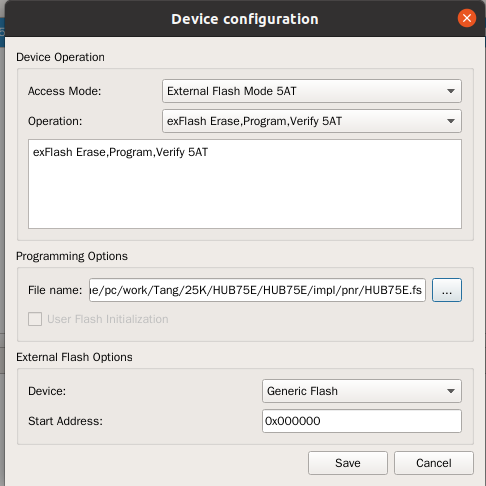Toggle the User Flash Initialization checkbox

pos(35,319)
